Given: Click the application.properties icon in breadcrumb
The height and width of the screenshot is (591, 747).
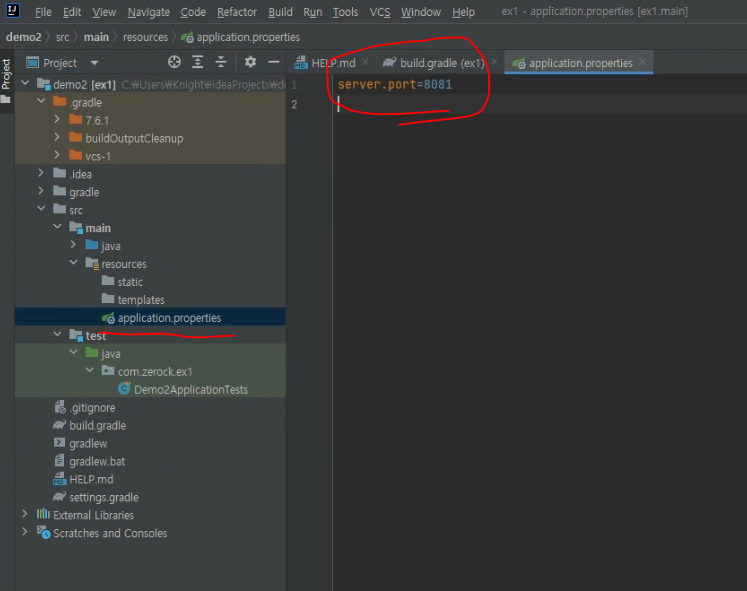Looking at the screenshot, I should pyautogui.click(x=187, y=37).
